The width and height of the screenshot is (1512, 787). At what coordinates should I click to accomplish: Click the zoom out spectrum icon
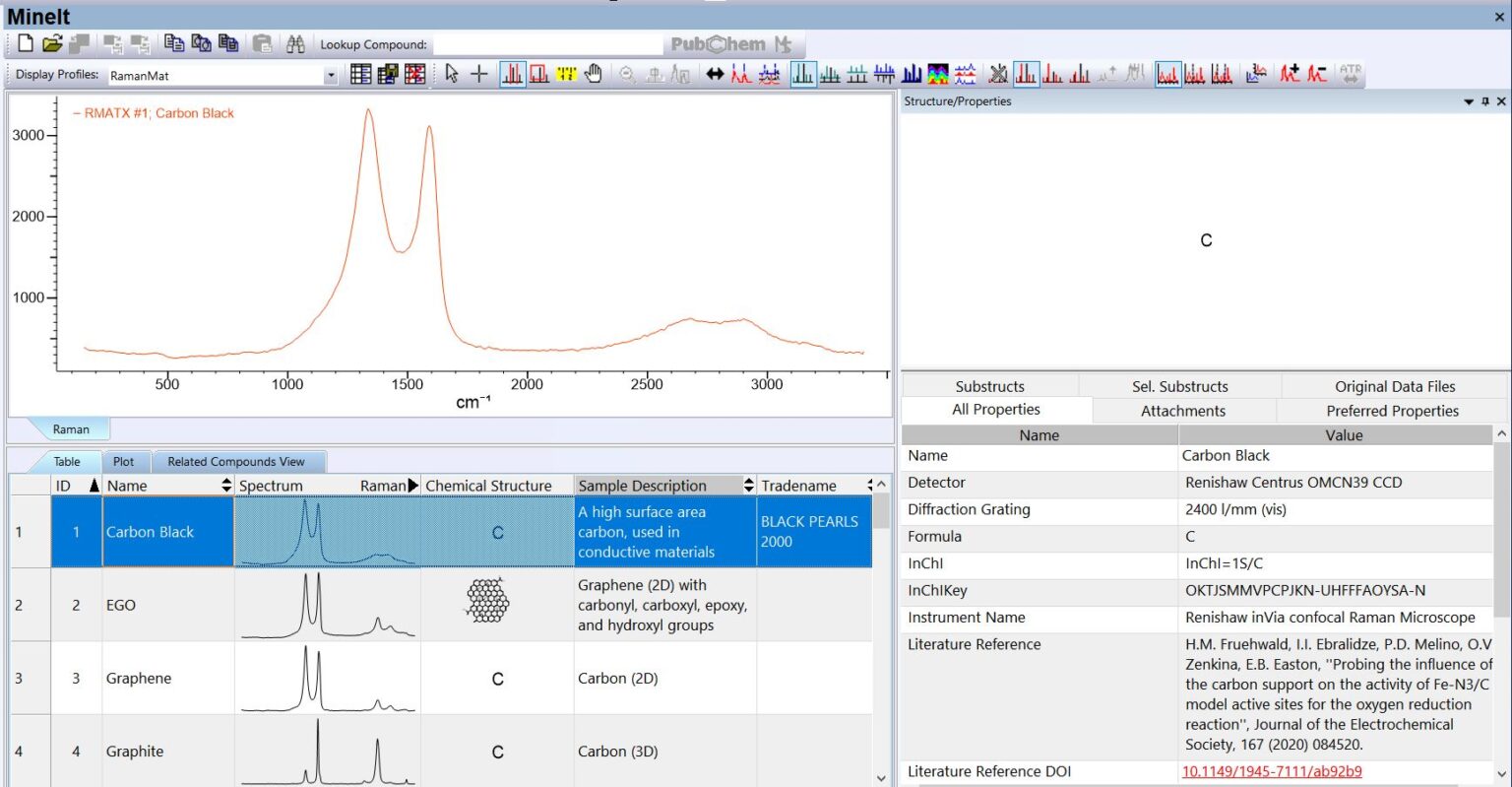[x=626, y=74]
